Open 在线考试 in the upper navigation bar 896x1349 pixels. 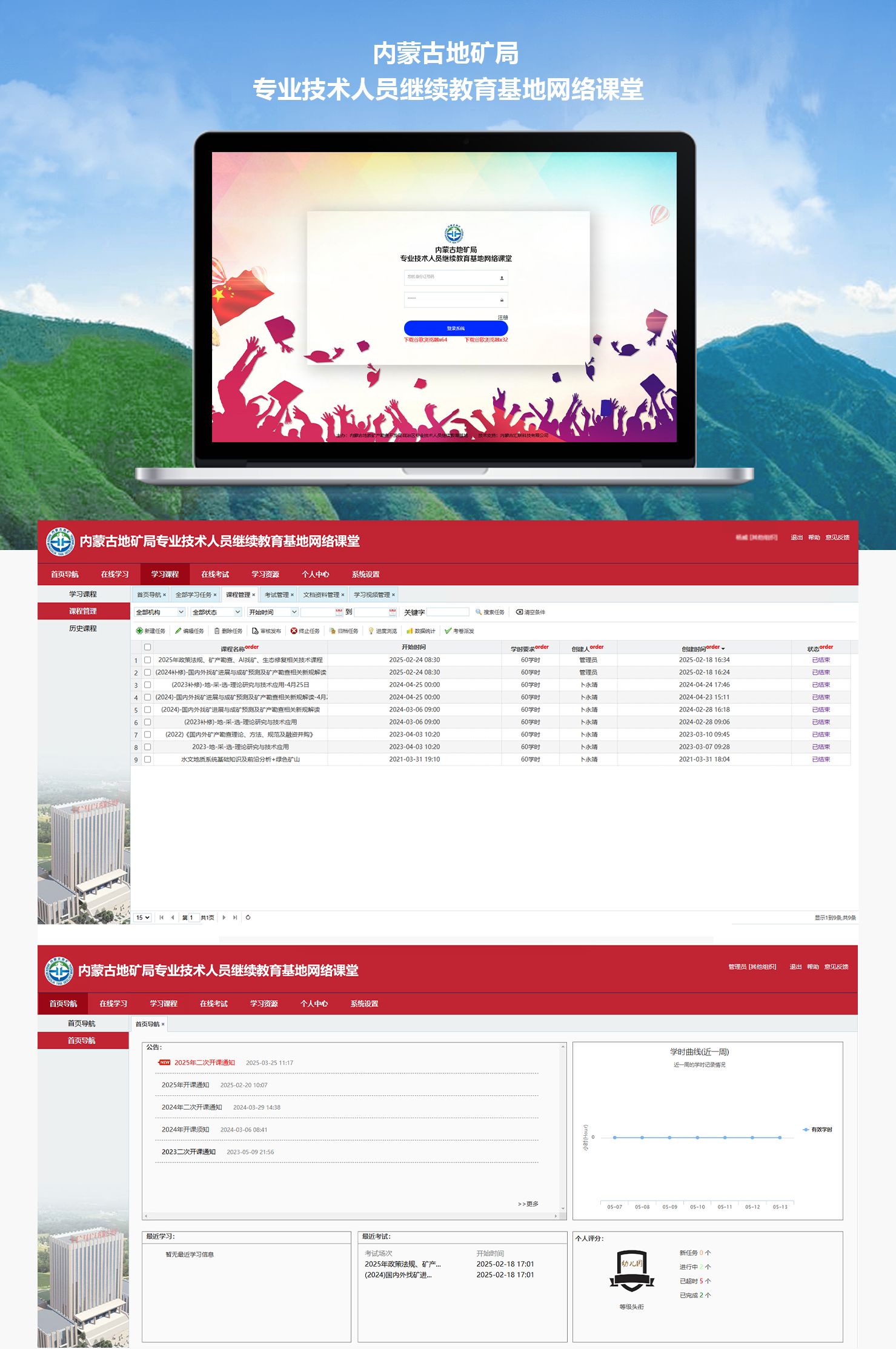[215, 574]
